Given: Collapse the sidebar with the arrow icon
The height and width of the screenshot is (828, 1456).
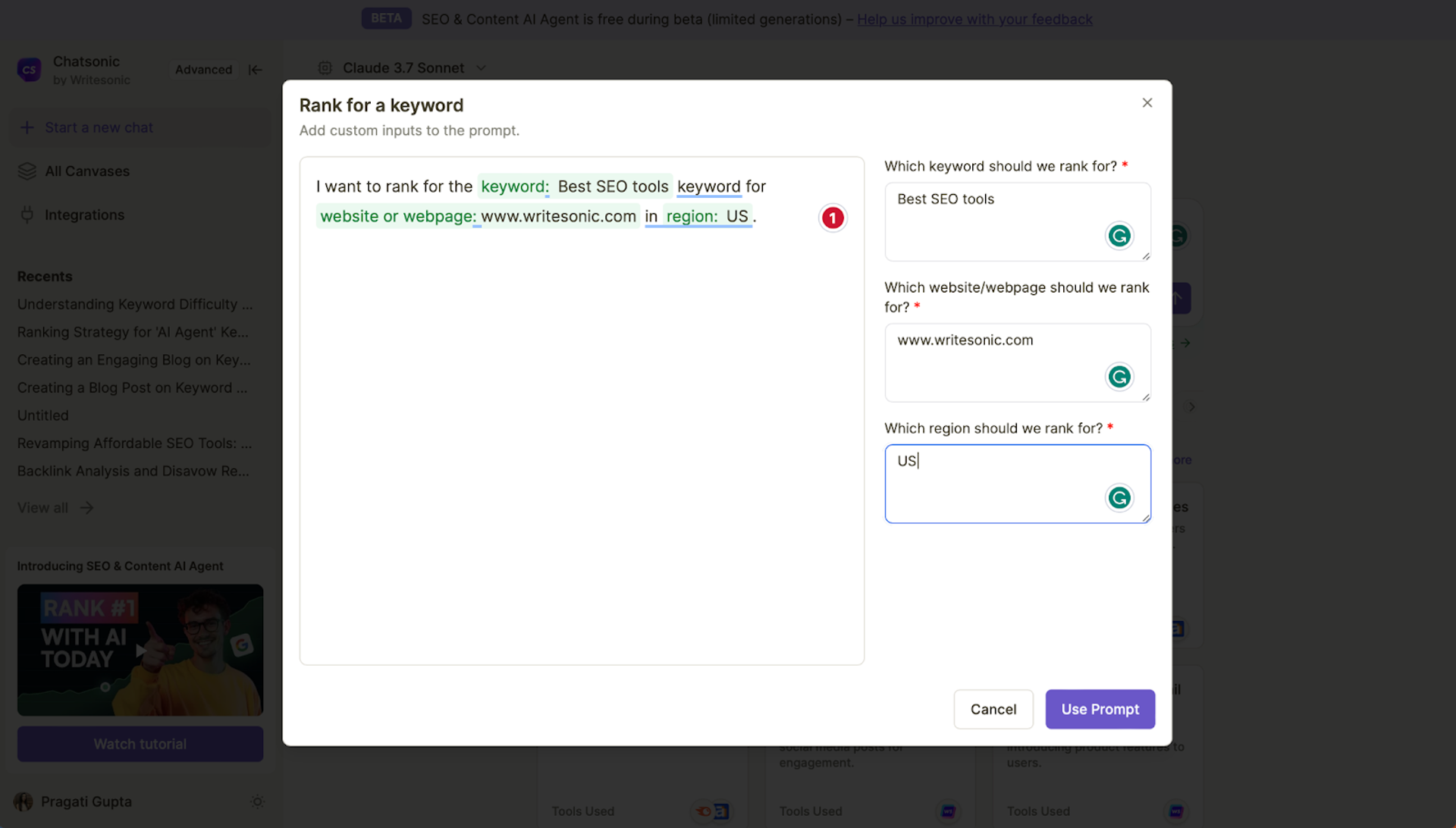Looking at the screenshot, I should point(256,70).
